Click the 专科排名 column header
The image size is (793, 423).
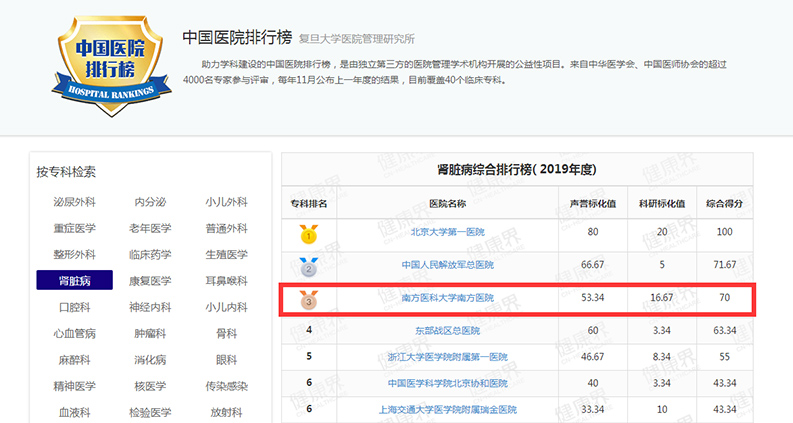point(309,203)
